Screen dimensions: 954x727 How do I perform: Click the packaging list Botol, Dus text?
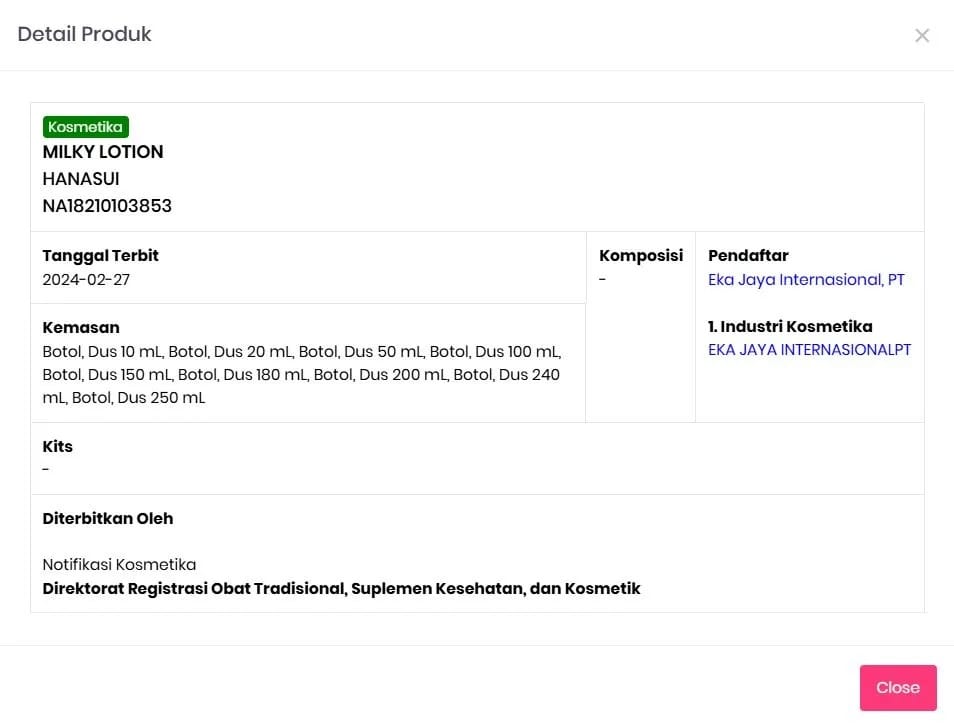point(301,375)
